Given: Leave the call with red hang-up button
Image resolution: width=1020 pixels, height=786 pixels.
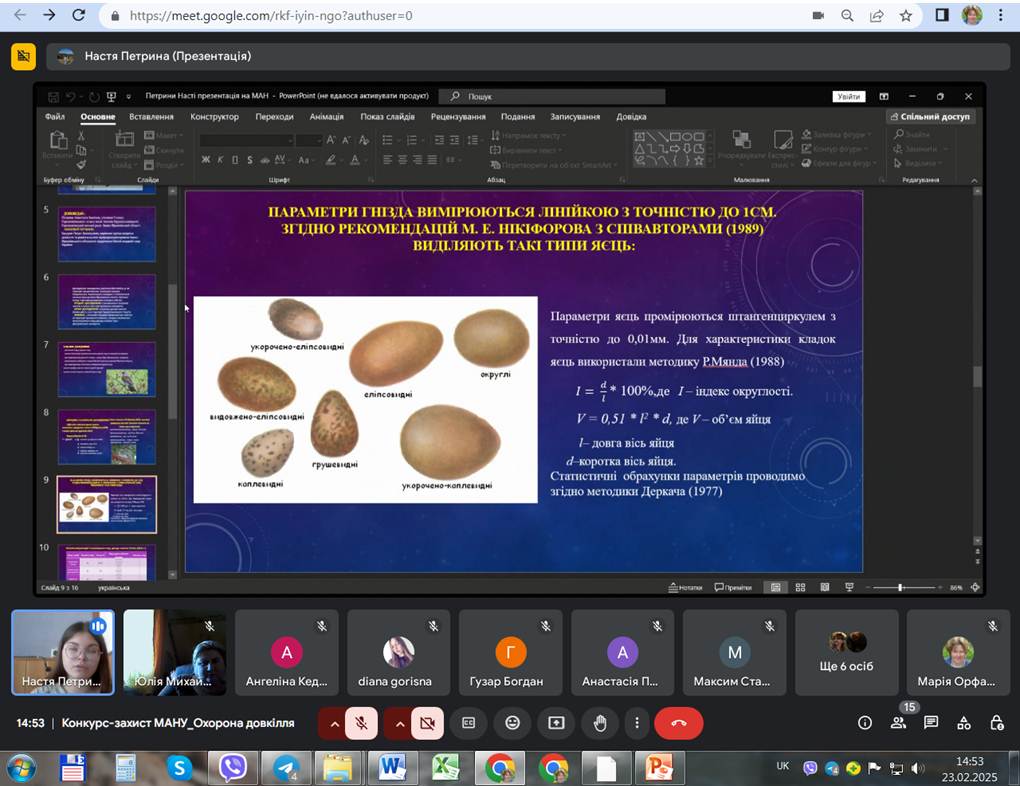Looking at the screenshot, I should [678, 723].
